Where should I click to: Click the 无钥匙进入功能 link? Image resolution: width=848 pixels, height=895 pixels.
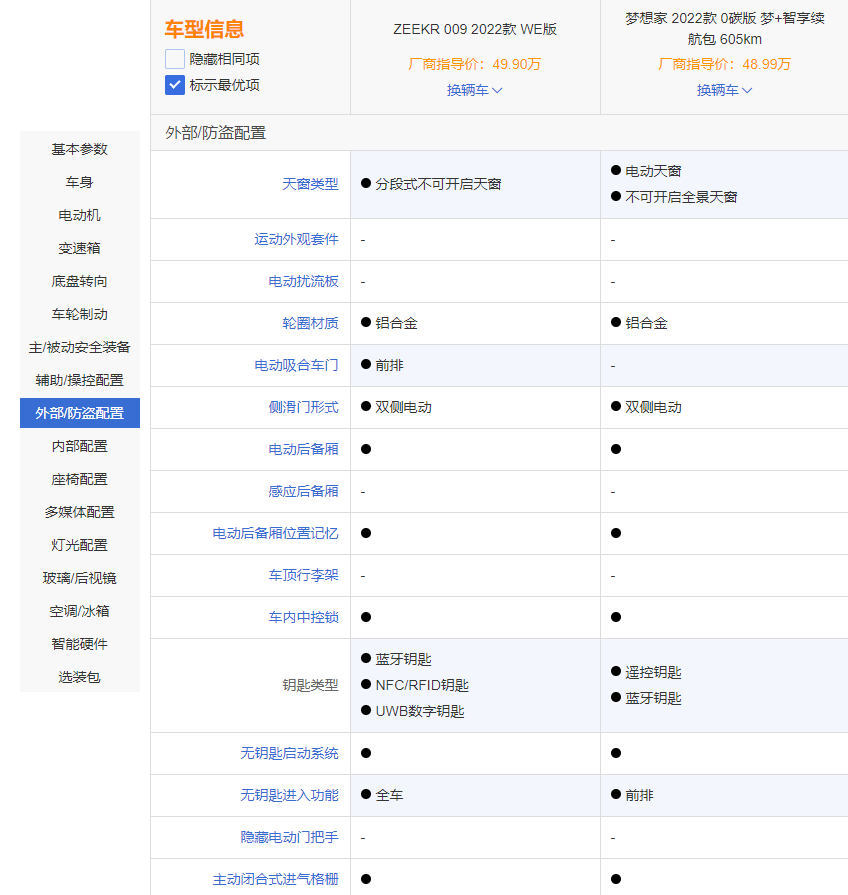click(289, 795)
